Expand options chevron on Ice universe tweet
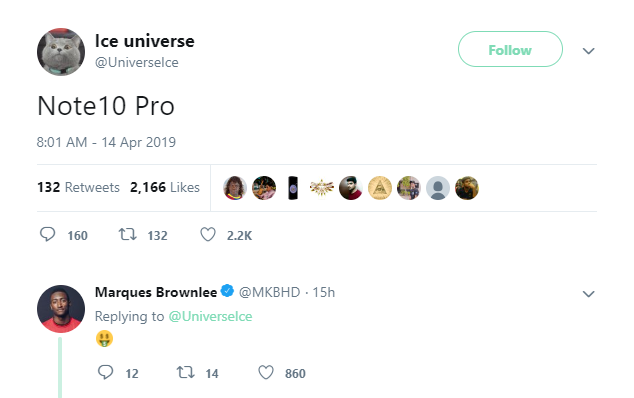Image resolution: width=634 pixels, height=398 pixels. pos(588,51)
